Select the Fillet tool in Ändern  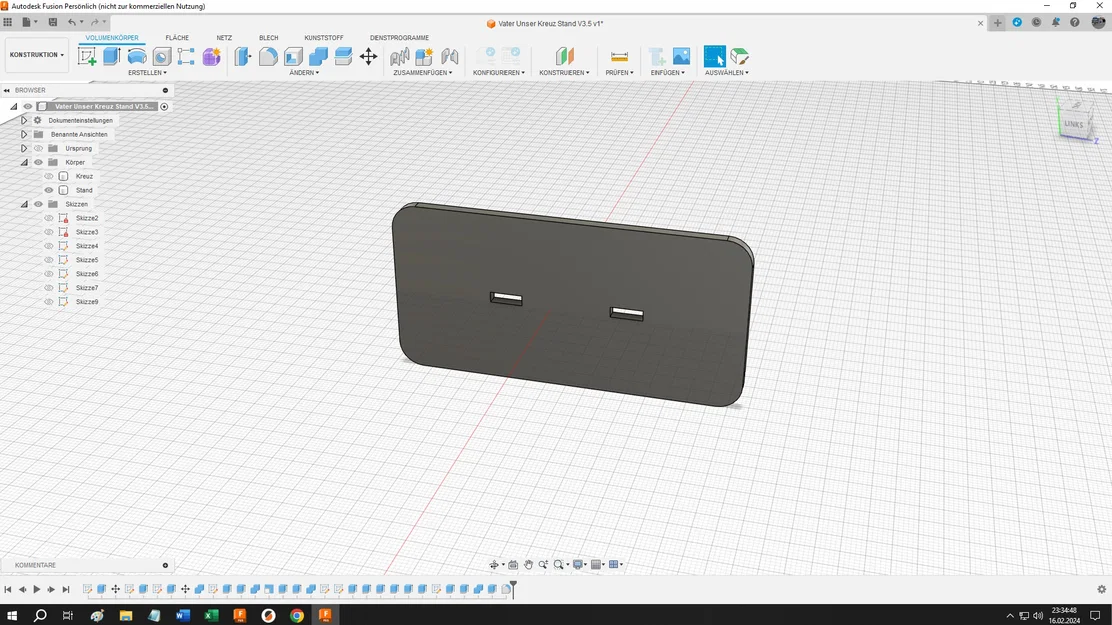point(268,57)
